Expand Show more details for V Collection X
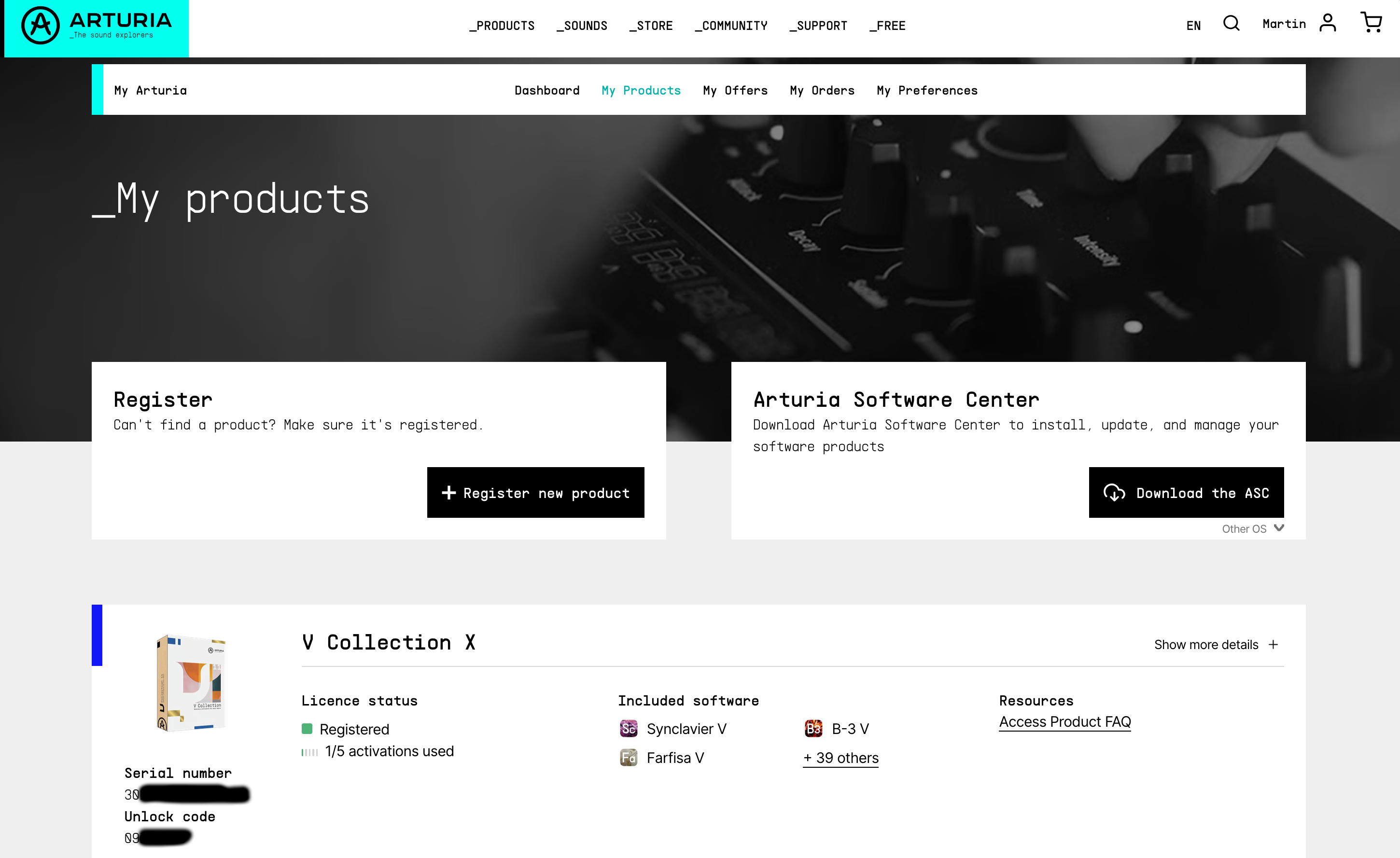1400x858 pixels. (x=1216, y=645)
